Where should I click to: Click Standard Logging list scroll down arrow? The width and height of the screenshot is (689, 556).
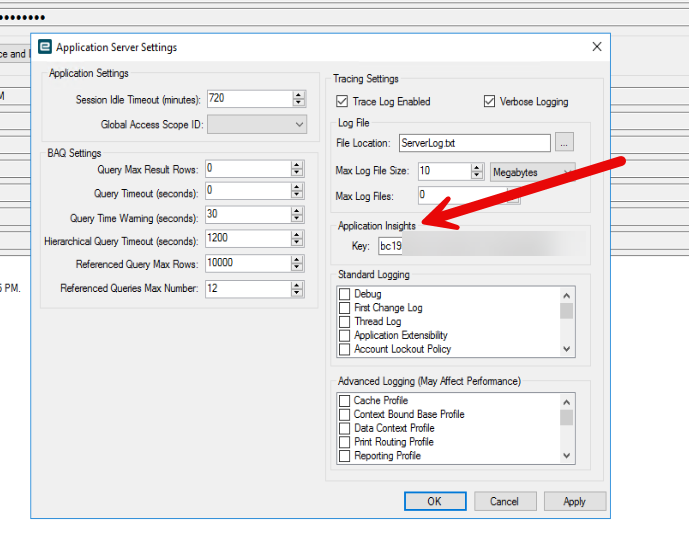(x=566, y=349)
